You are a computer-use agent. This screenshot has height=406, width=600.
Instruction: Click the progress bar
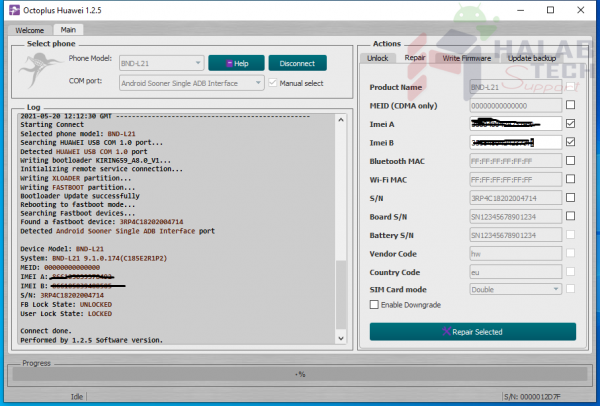click(300, 374)
